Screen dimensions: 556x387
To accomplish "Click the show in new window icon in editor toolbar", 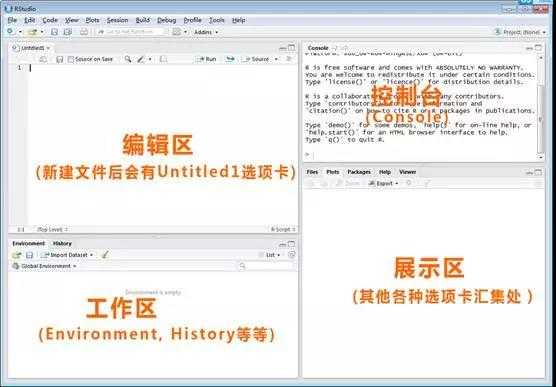I will coord(43,59).
